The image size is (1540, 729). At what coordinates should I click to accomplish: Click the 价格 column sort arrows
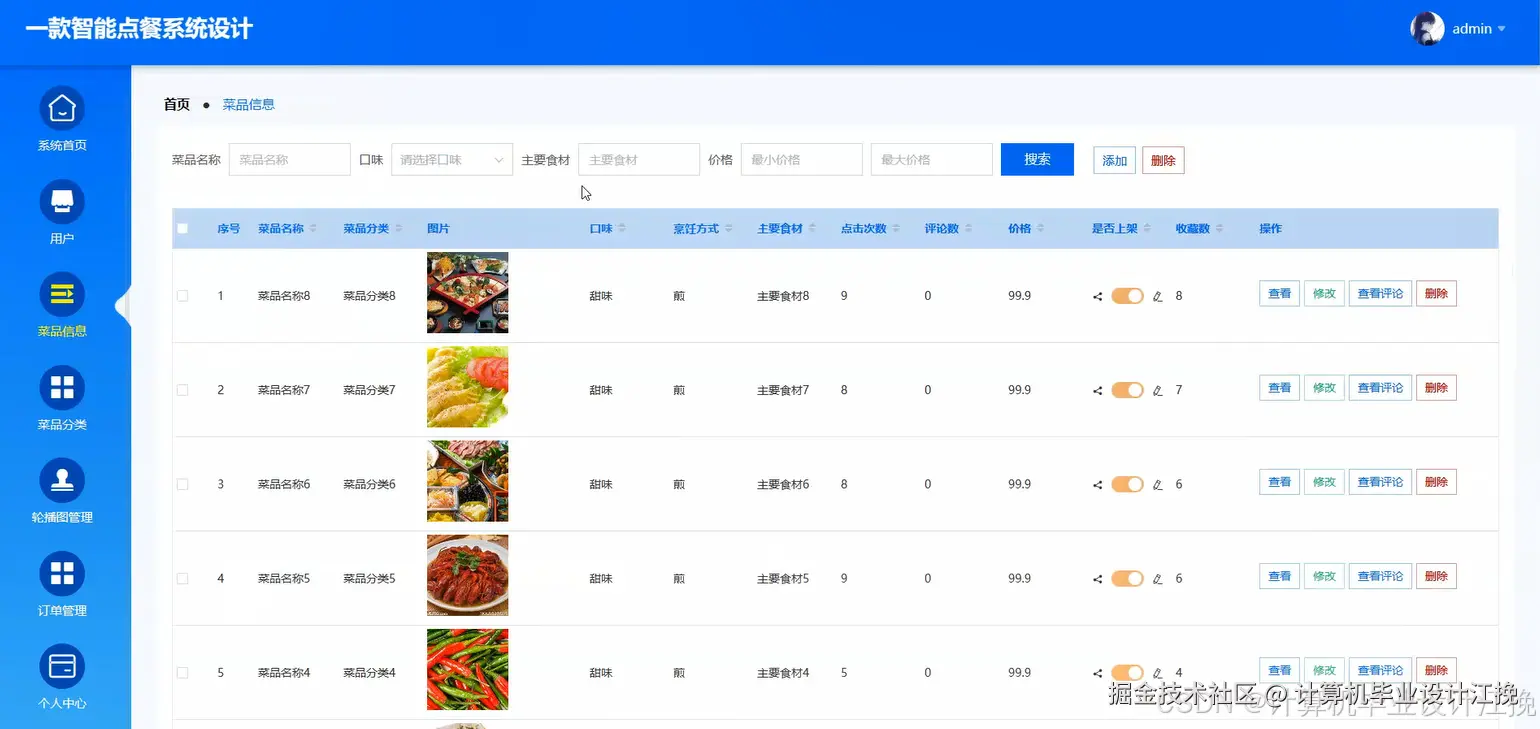[1038, 228]
